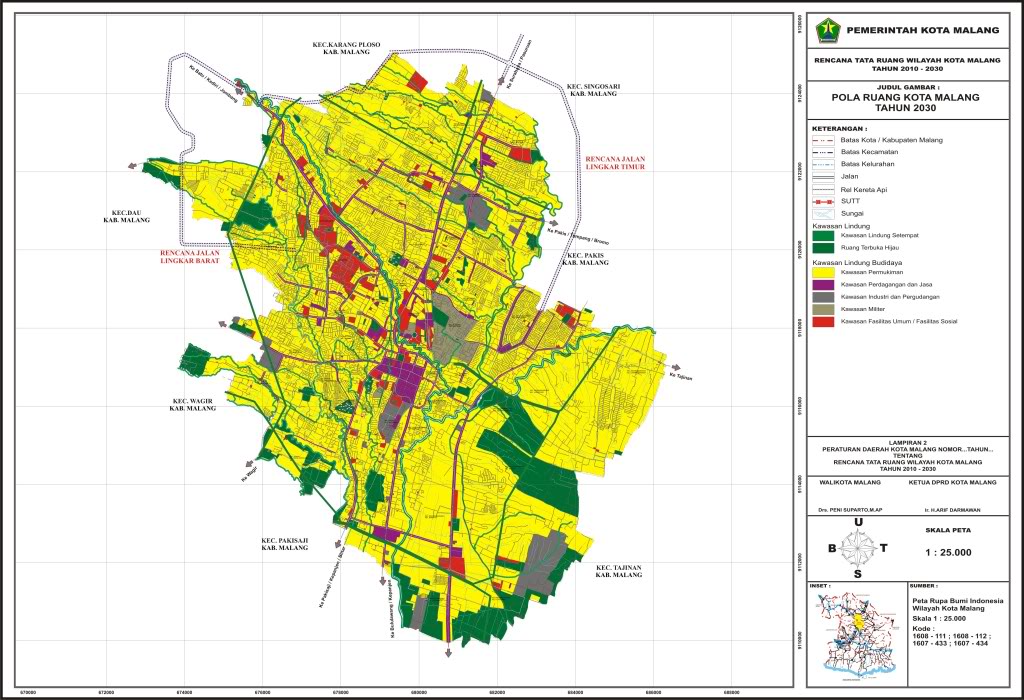The height and width of the screenshot is (700, 1024).
Task: Click the 'KETERANGAN :' legend heading
Action: (839, 129)
